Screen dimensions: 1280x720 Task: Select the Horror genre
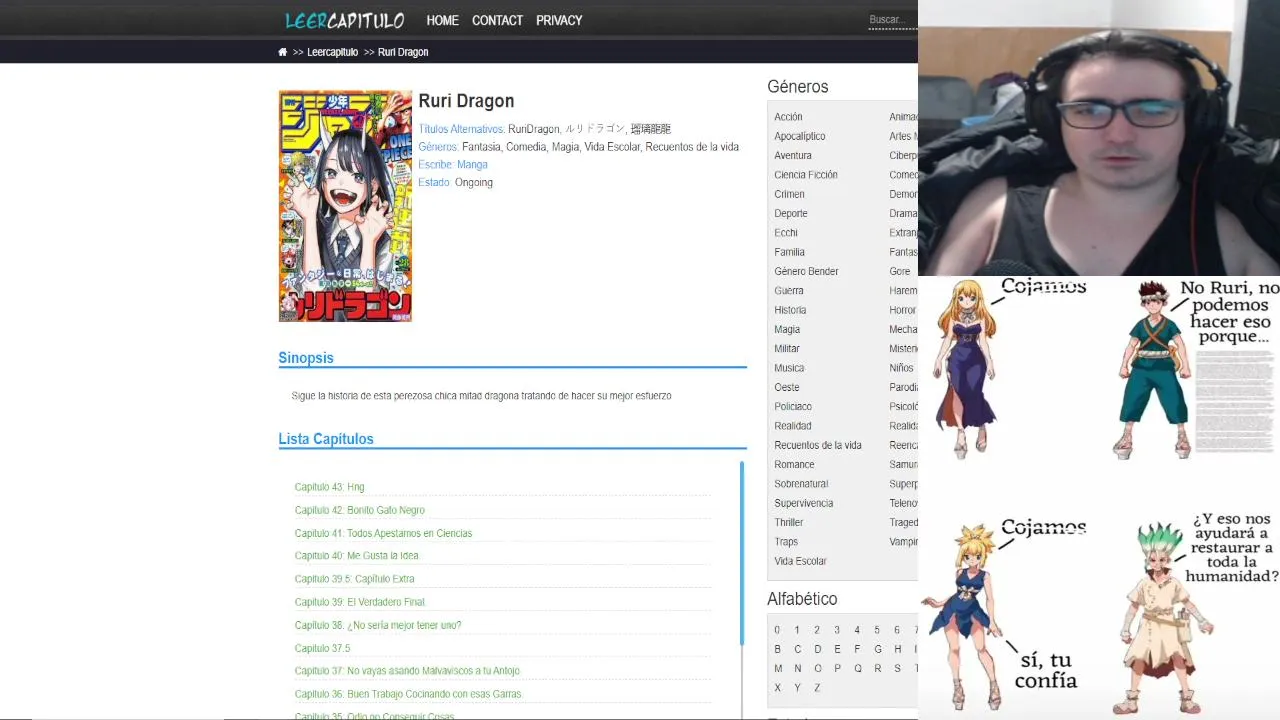(x=902, y=310)
